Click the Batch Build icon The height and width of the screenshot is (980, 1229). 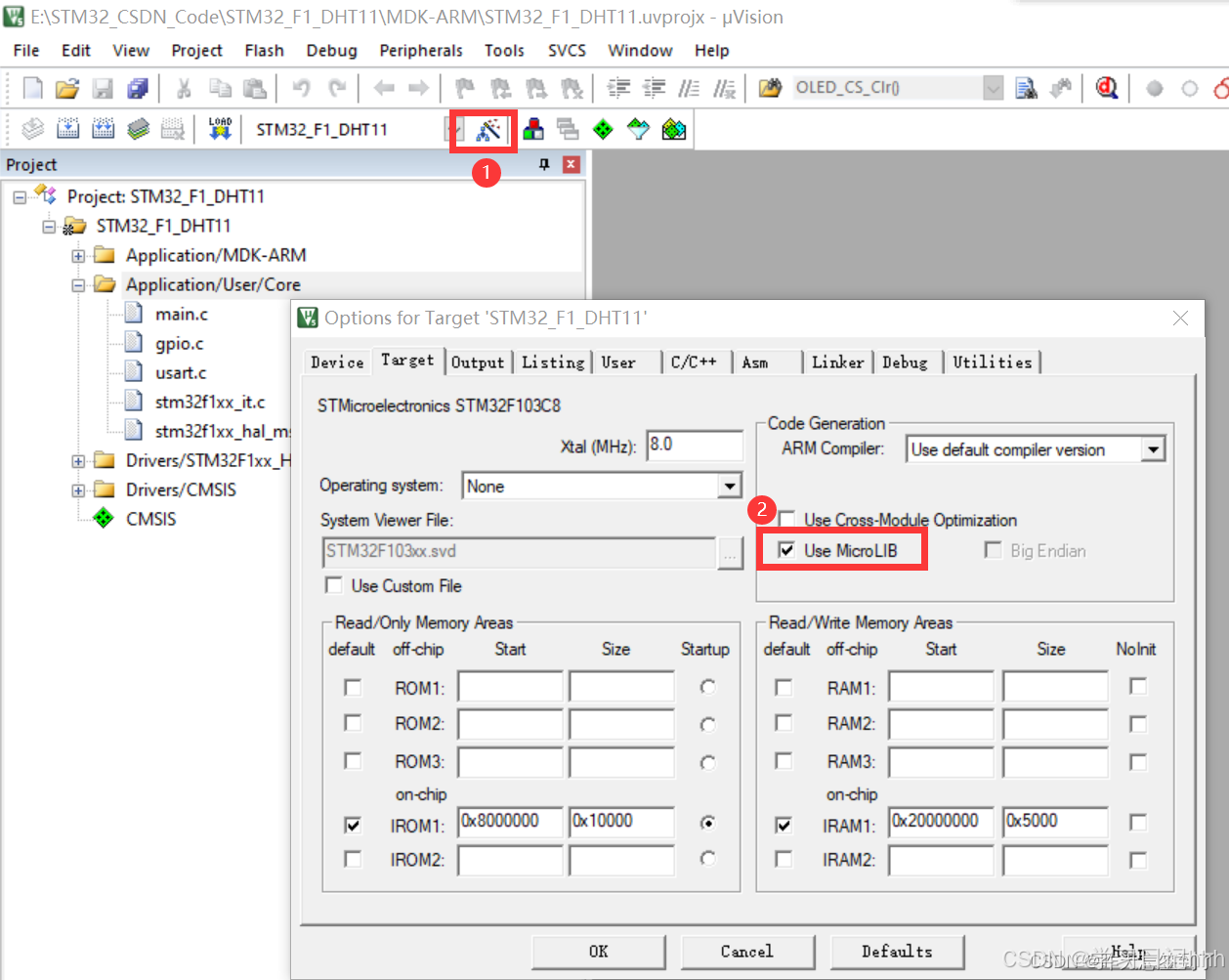138,129
